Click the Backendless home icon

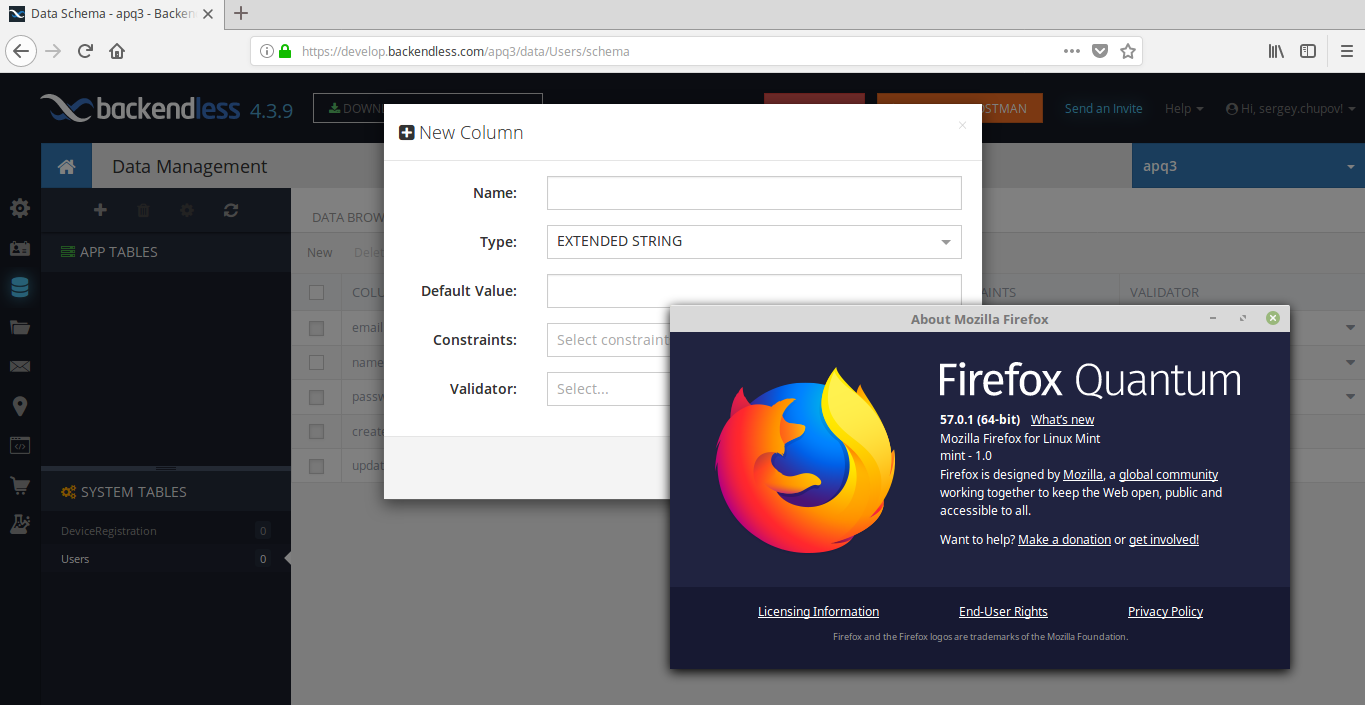point(66,167)
